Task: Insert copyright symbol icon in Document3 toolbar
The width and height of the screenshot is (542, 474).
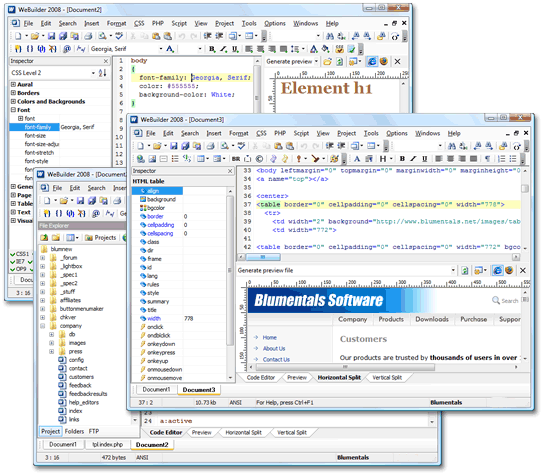Action: 259,159
